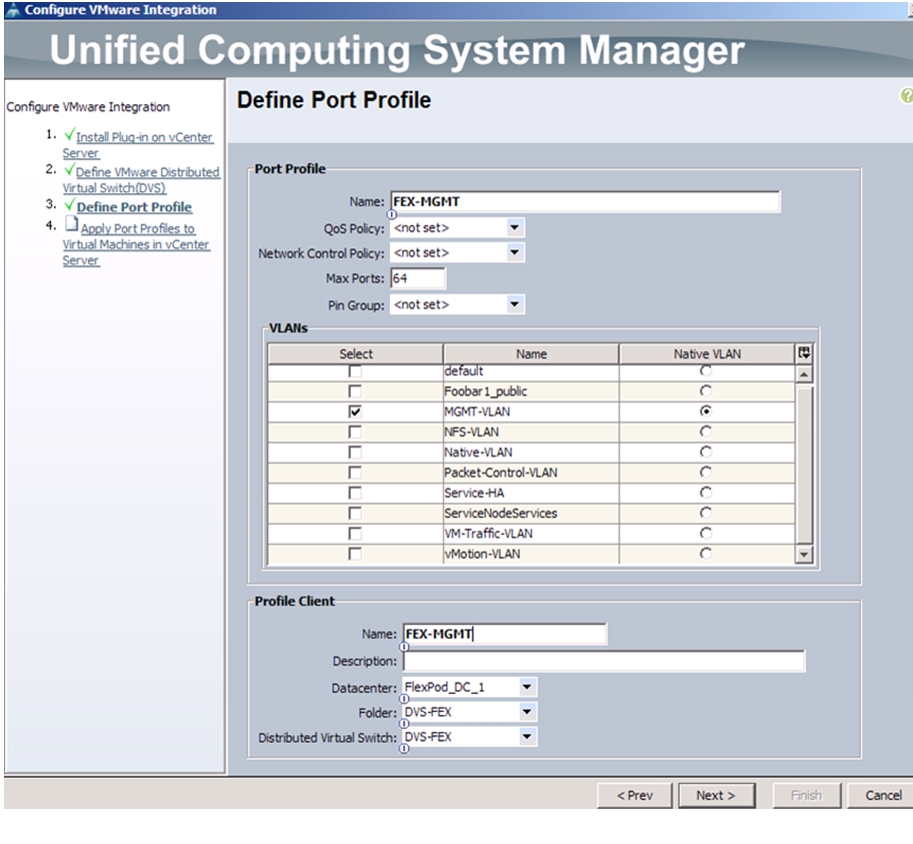Check the ServiceNodeServices checkbox
Viewport: 913px width, 844px height.
355,513
